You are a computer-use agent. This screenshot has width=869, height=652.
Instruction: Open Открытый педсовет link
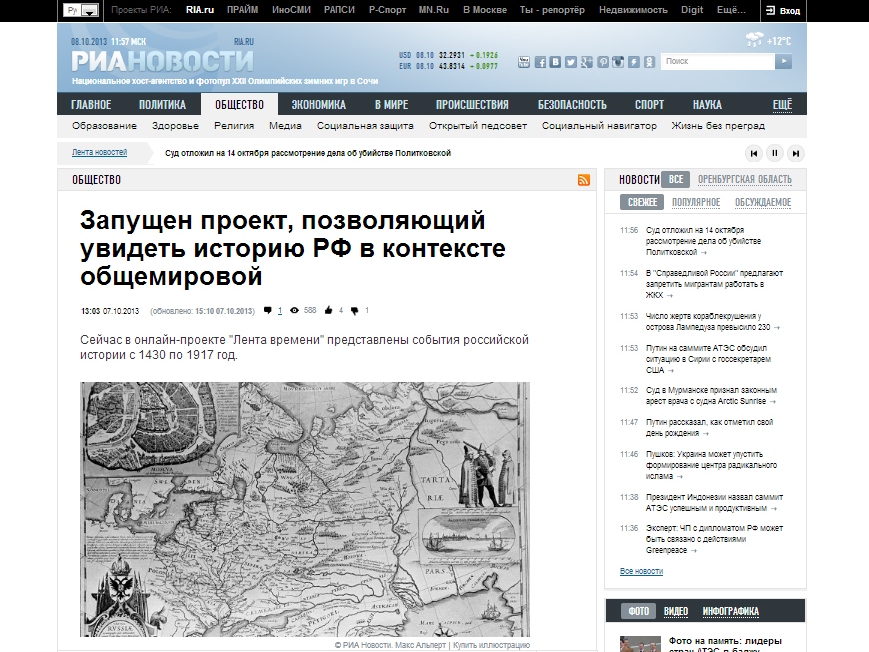pyautogui.click(x=478, y=126)
